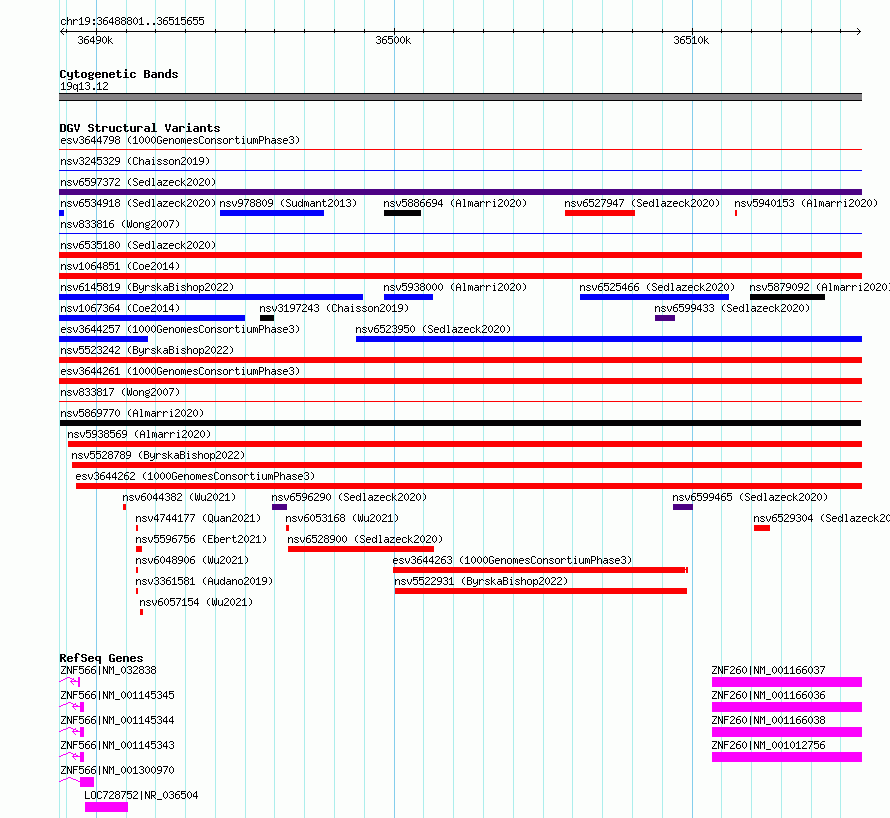Click the 36510k ruler position label
Screen dimensions: 890x818
(x=691, y=40)
